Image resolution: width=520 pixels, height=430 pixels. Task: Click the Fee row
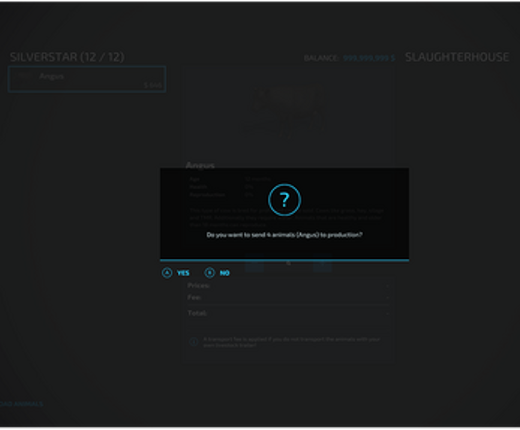[x=288, y=297]
